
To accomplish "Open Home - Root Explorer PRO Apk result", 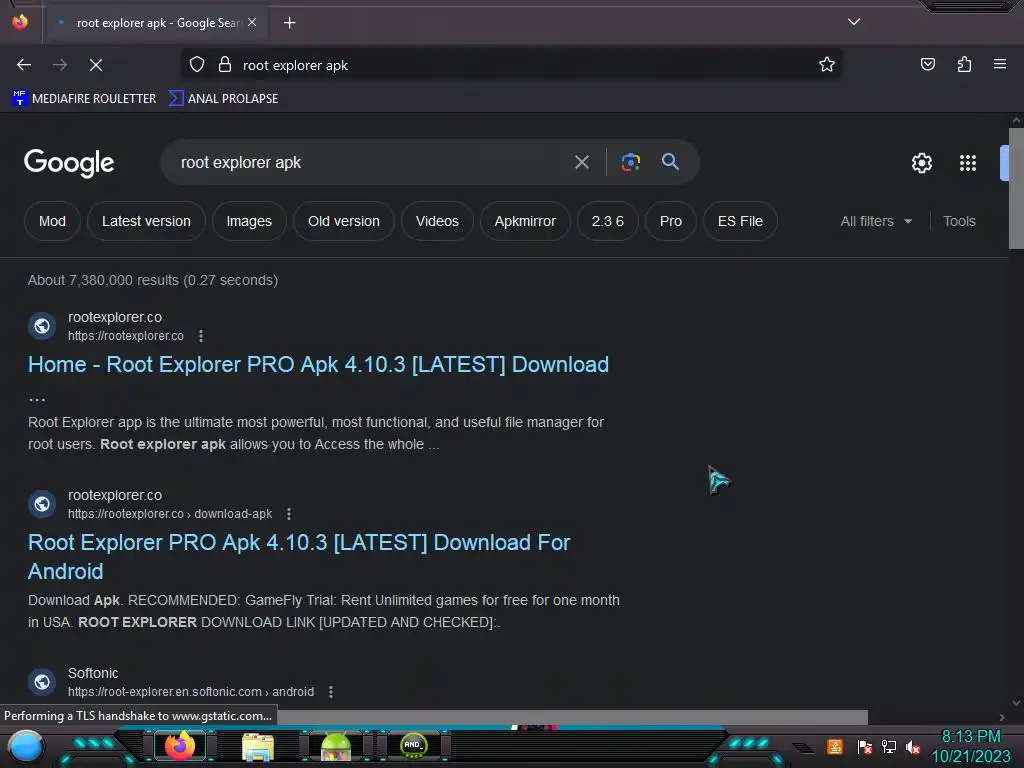I will [x=318, y=364].
